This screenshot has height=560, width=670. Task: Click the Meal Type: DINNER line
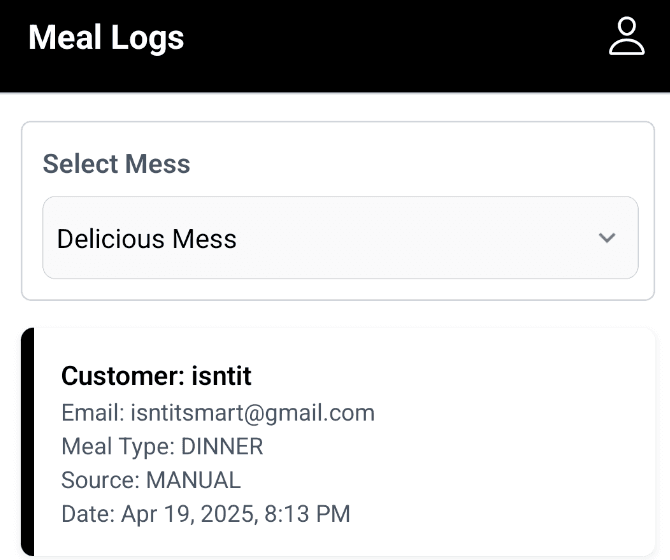(x=162, y=446)
